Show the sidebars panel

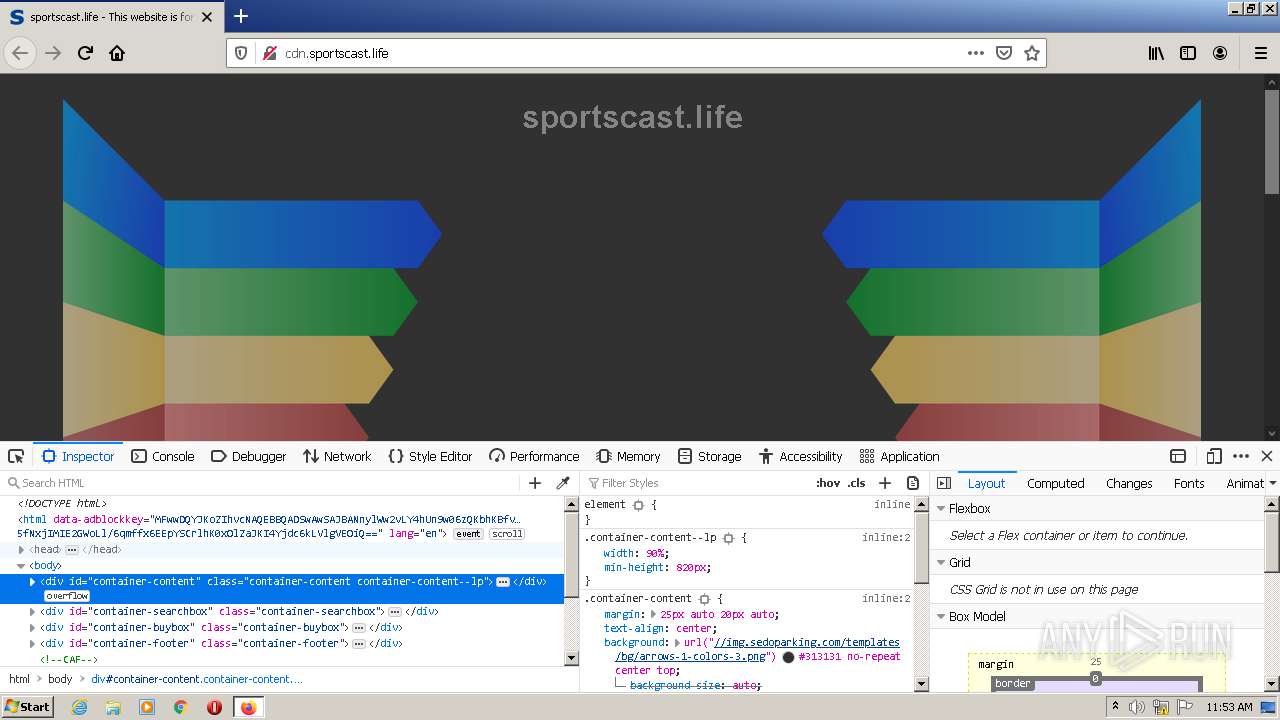[1188, 53]
